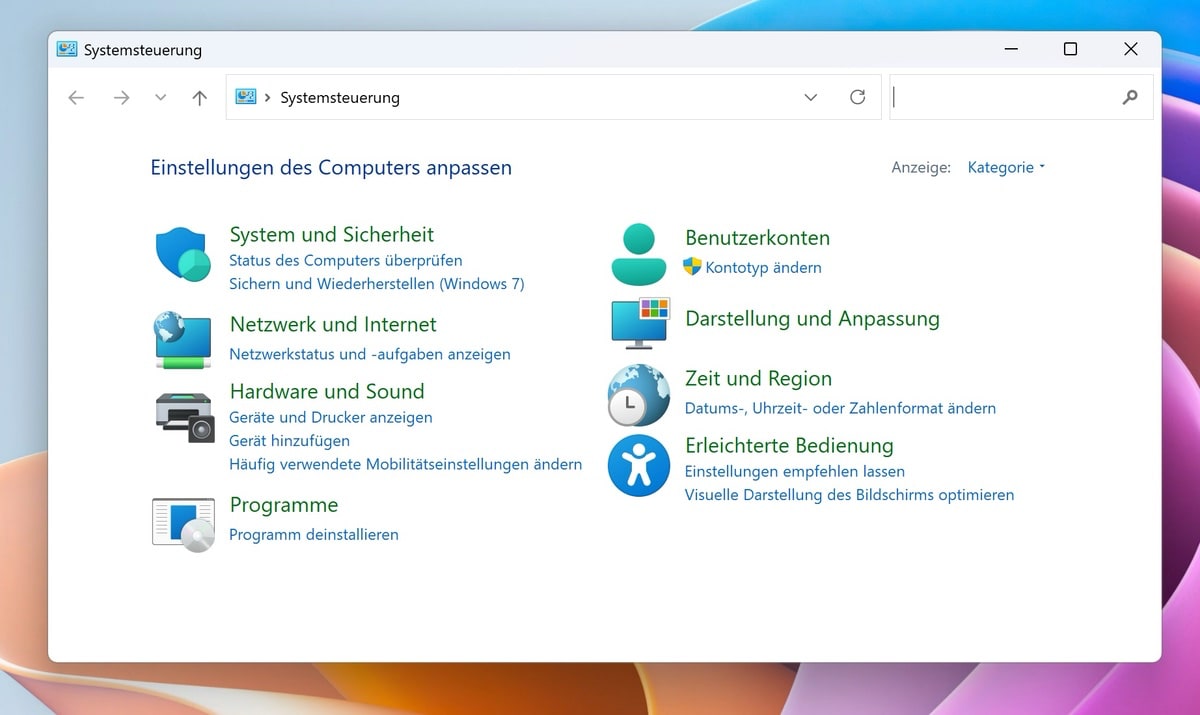Screen dimensions: 1200x715
Task: Open Darstellung und Anpassung via the monitor icon
Action: pos(638,322)
